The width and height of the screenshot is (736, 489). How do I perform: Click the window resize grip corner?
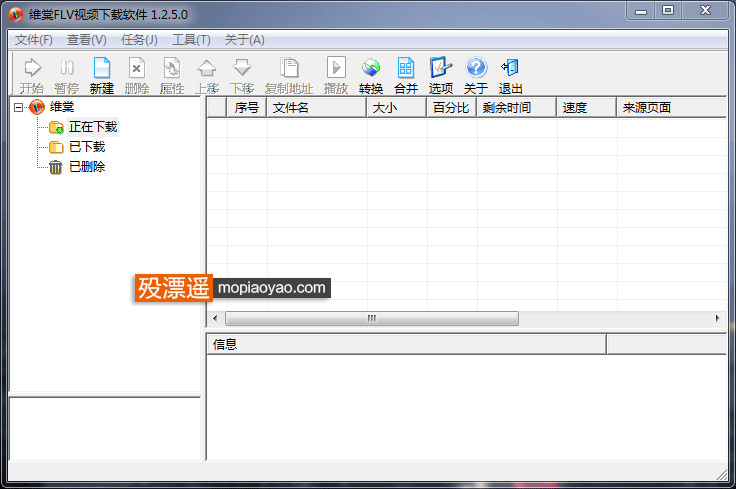[x=722, y=475]
